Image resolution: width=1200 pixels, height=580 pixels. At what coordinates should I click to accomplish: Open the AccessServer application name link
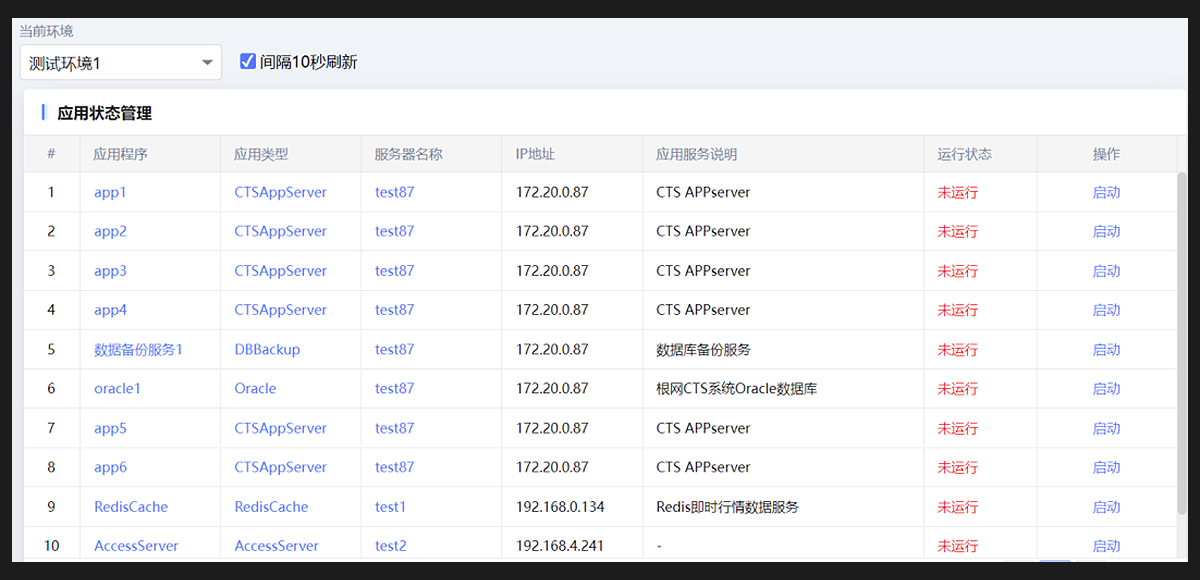[x=136, y=546]
